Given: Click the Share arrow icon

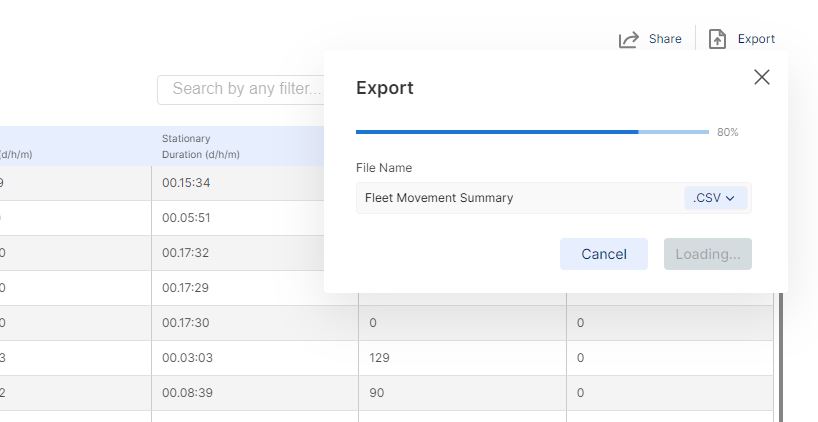Looking at the screenshot, I should point(629,39).
